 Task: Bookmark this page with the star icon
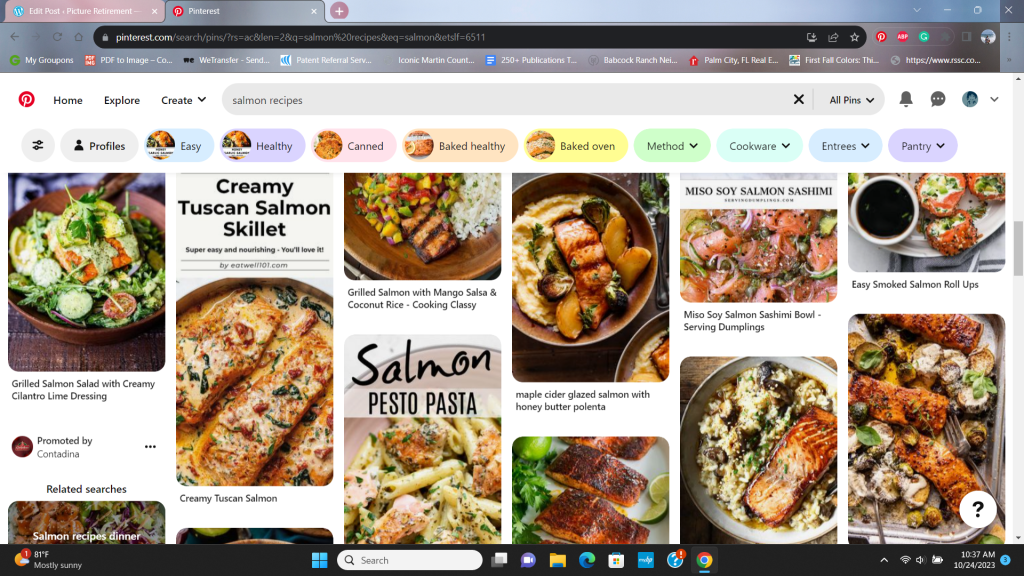[855, 37]
